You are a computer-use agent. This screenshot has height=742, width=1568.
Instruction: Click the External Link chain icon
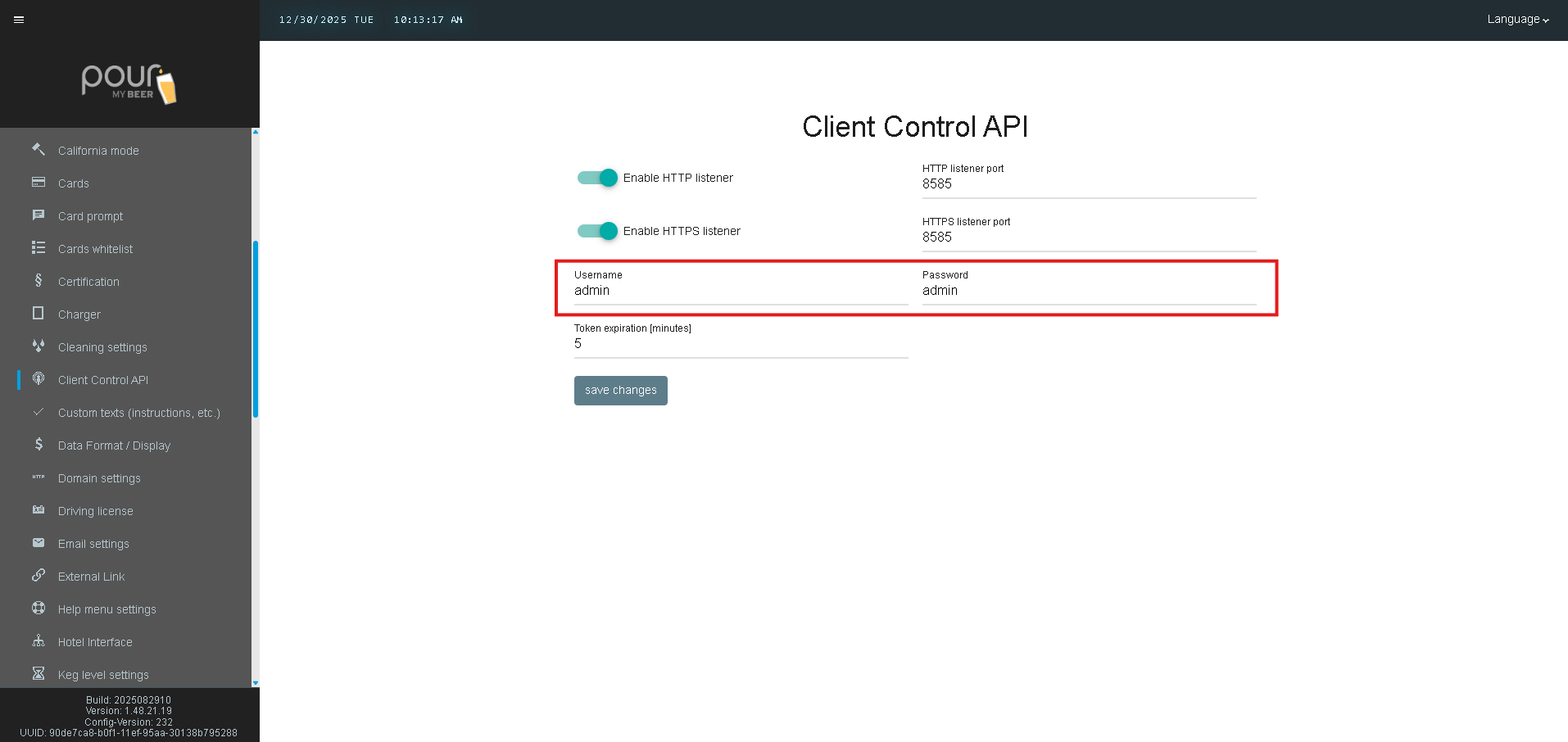point(39,576)
